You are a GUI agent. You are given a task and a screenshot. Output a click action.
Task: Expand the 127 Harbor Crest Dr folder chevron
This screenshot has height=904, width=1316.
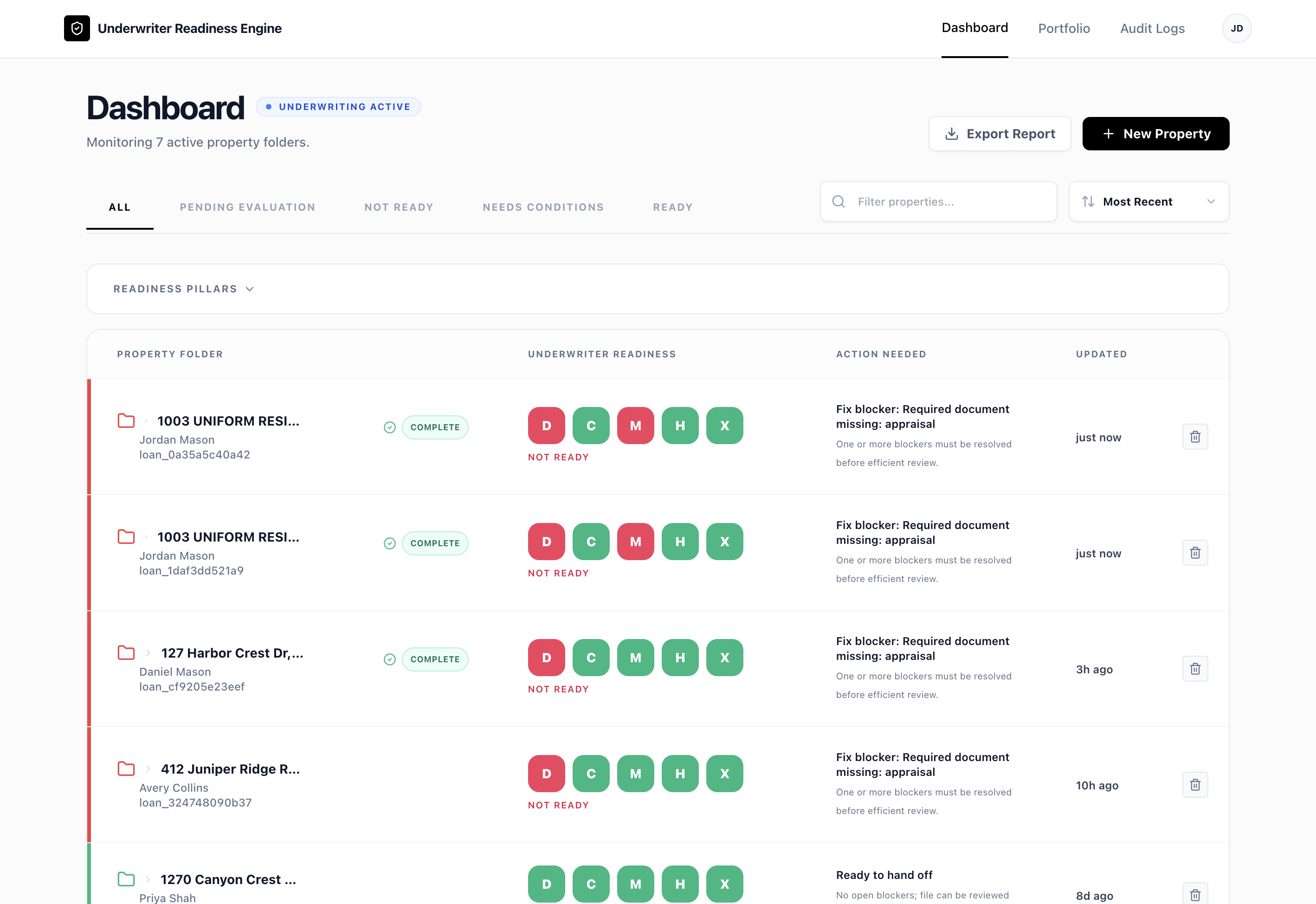pyautogui.click(x=148, y=653)
